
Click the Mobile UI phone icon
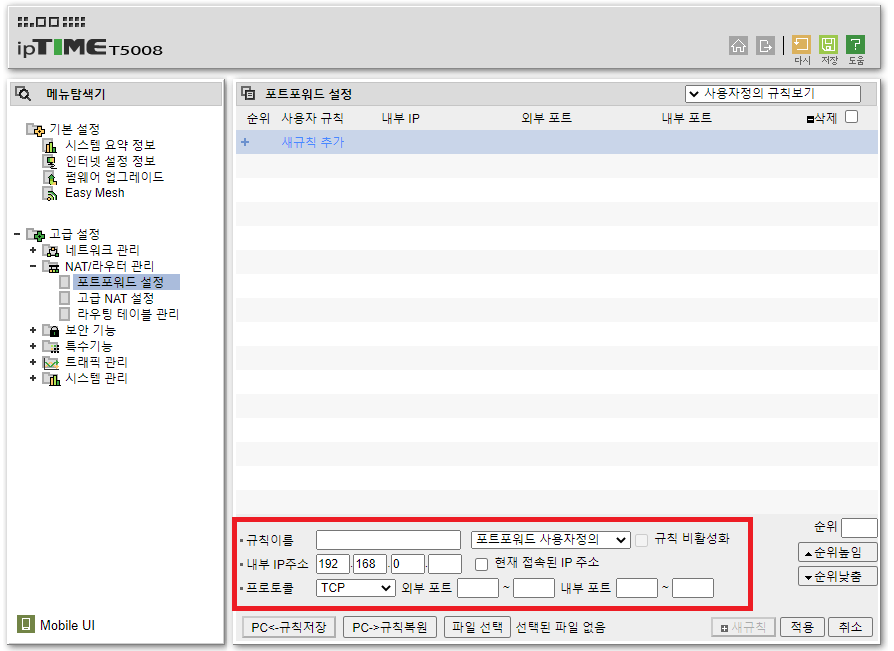(x=25, y=624)
